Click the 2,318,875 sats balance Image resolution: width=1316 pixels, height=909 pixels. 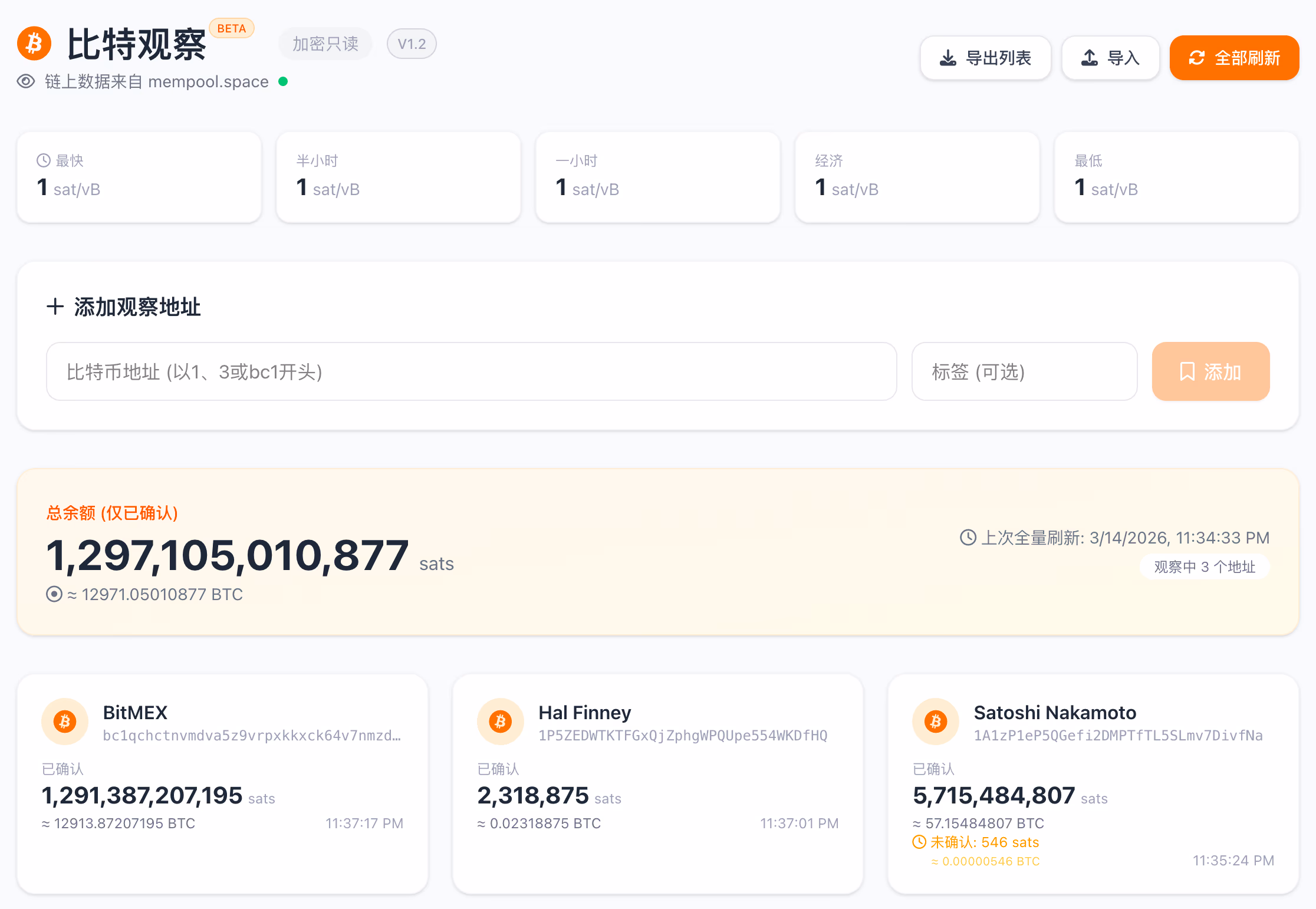tap(549, 796)
